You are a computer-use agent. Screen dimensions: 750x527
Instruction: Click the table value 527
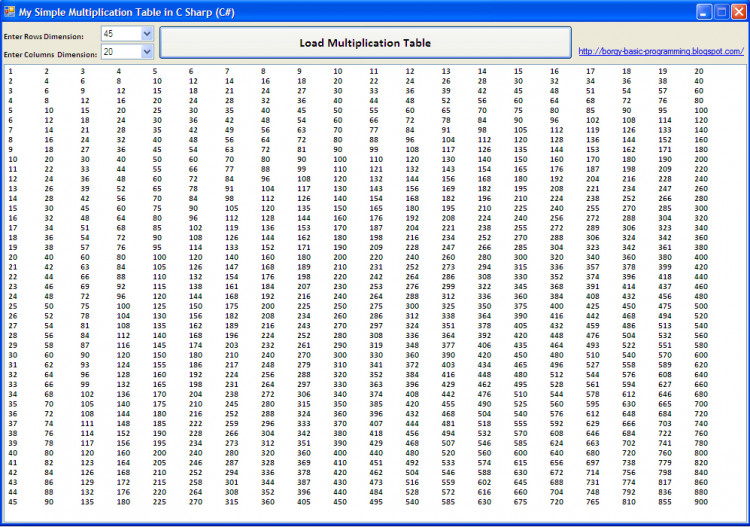coord(593,364)
